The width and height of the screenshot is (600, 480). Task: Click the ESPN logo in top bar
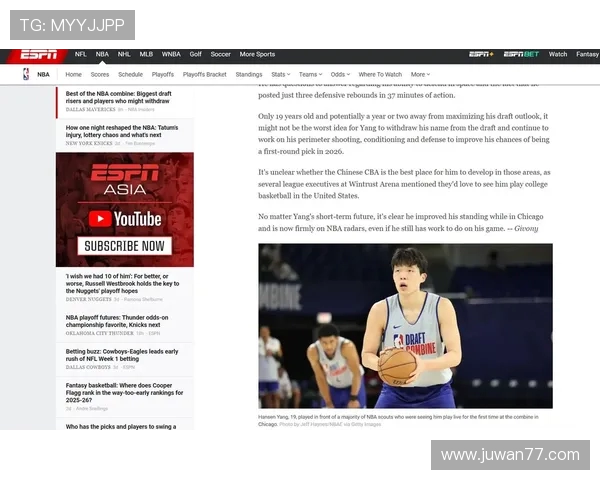[x=39, y=54]
